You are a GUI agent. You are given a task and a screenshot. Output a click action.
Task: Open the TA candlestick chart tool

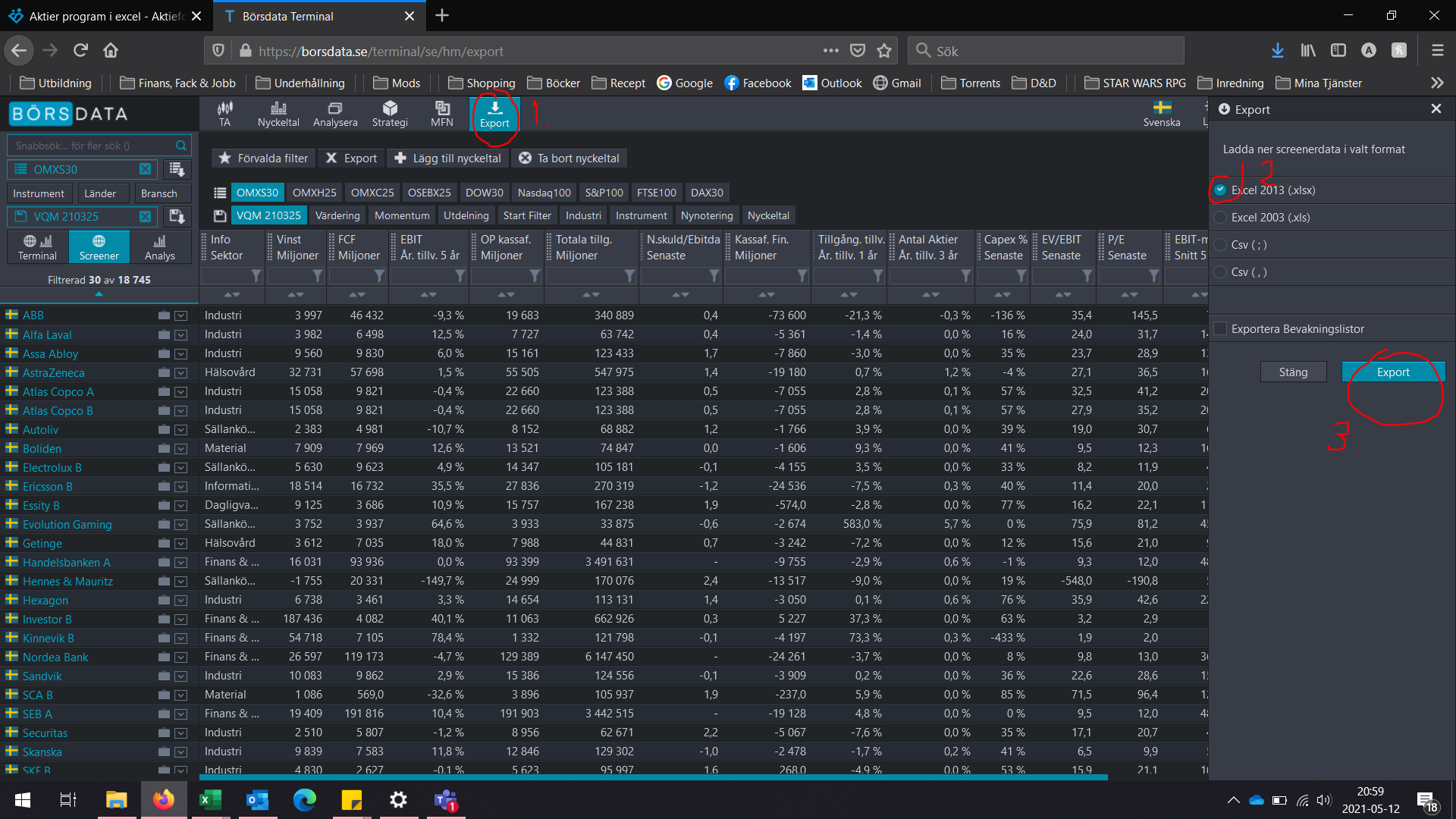coord(224,113)
